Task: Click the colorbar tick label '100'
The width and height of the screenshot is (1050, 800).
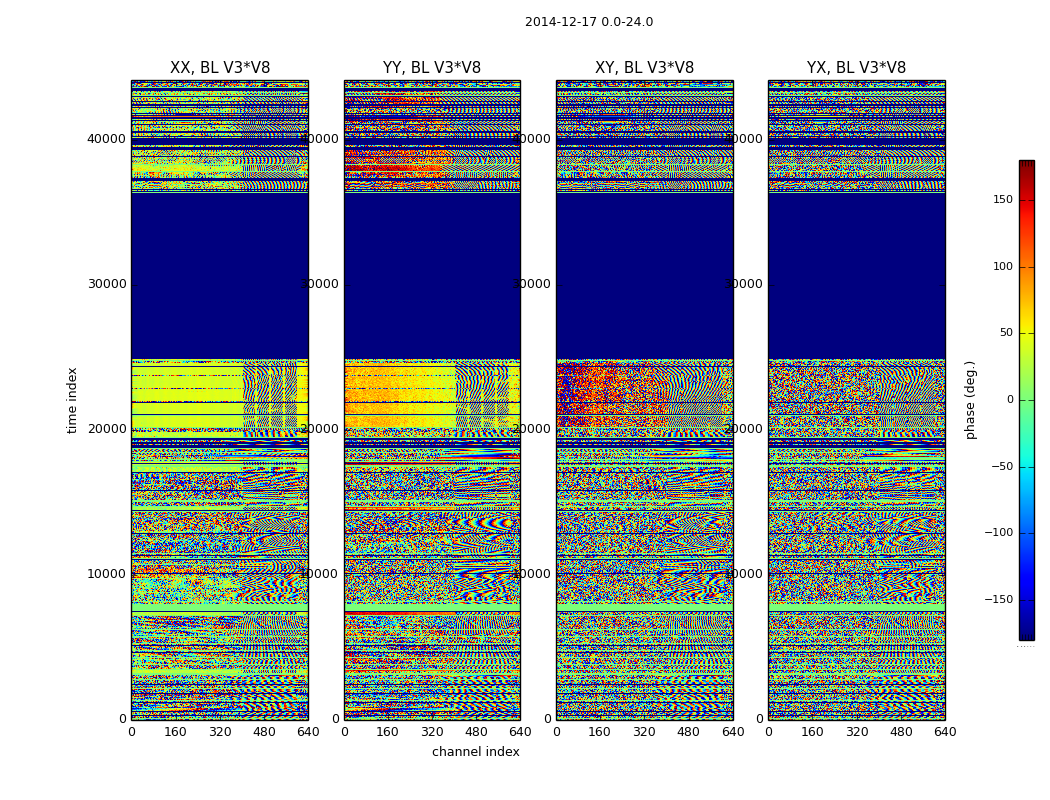Action: (1003, 266)
